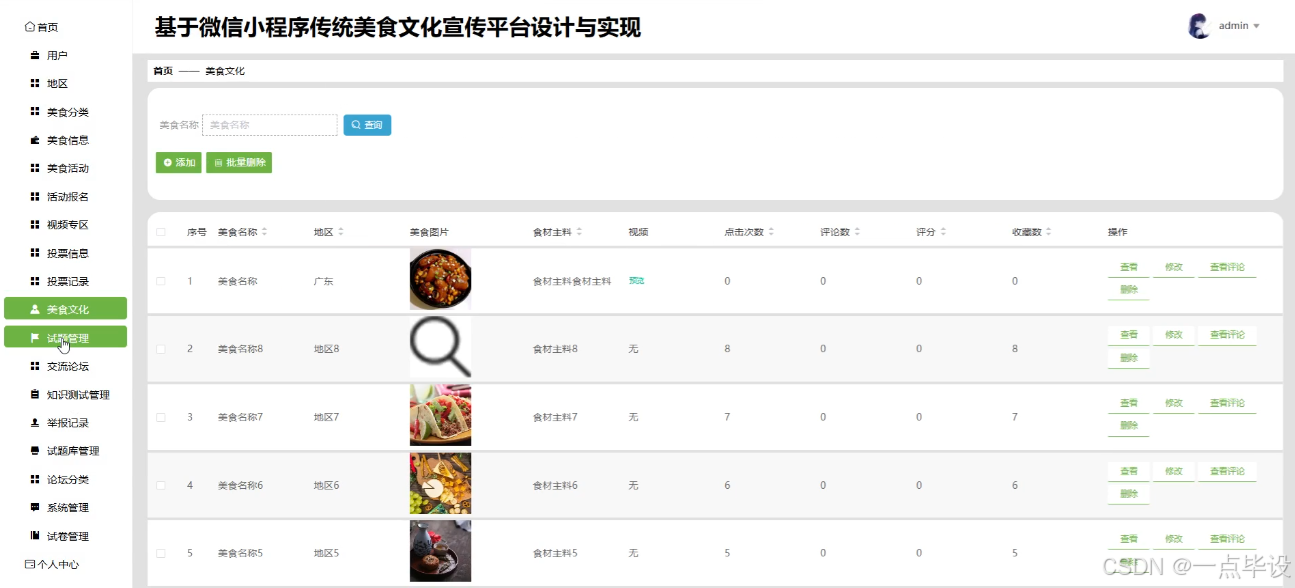
Task: Click the chart icon beside 试卷管理
Action: pos(35,535)
